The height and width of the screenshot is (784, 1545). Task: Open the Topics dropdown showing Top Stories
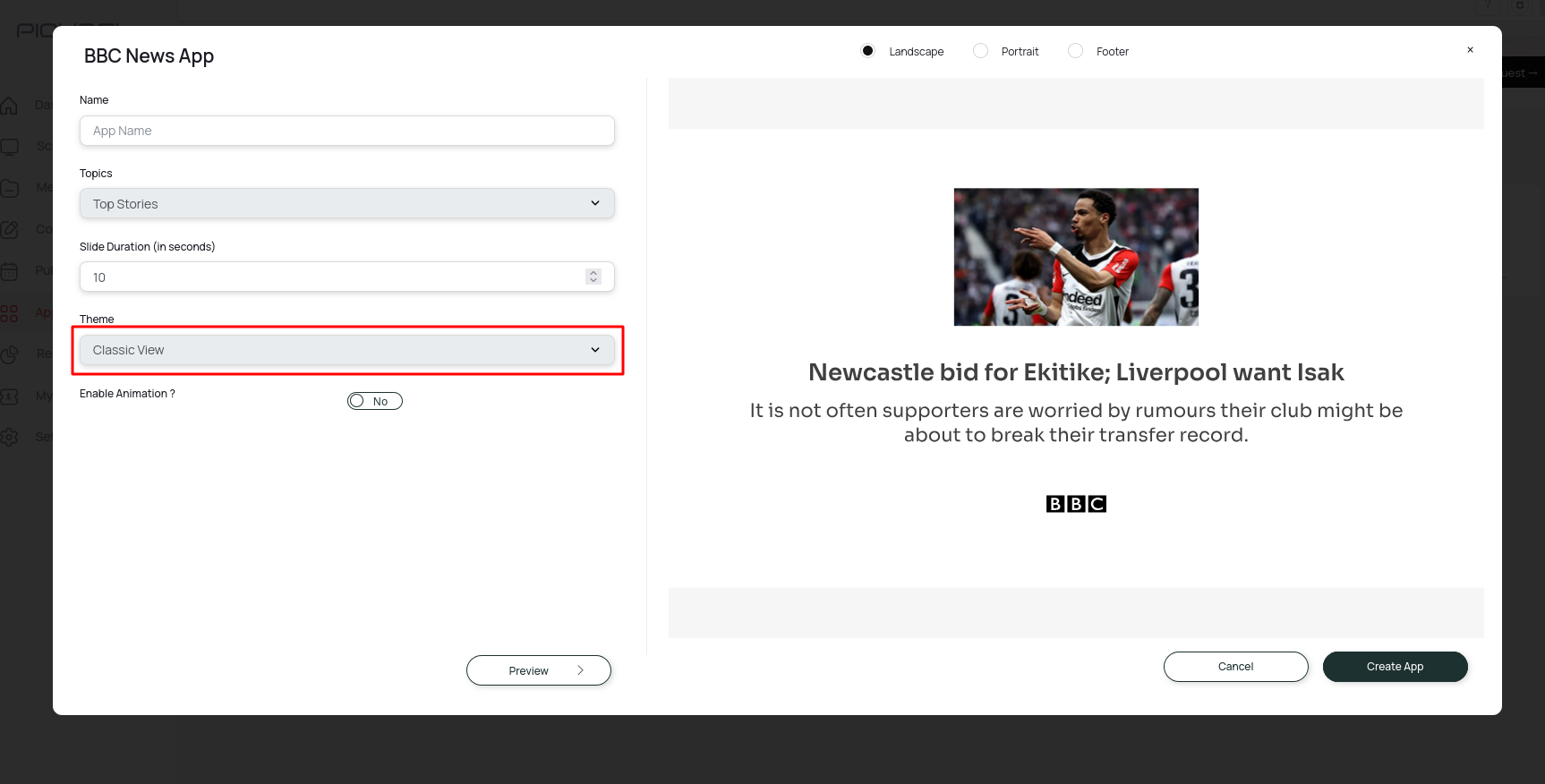[346, 204]
